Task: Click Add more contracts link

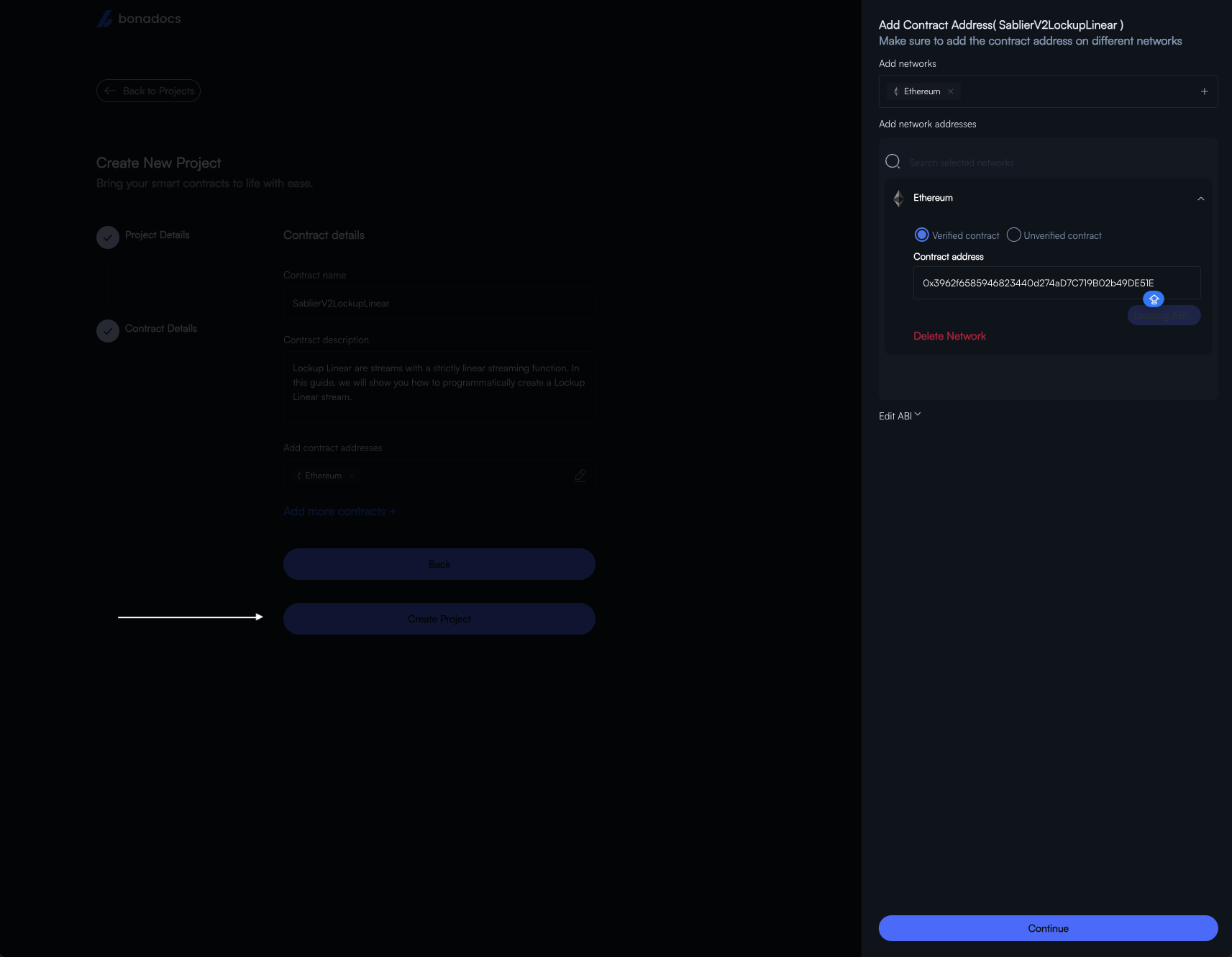Action: point(339,512)
